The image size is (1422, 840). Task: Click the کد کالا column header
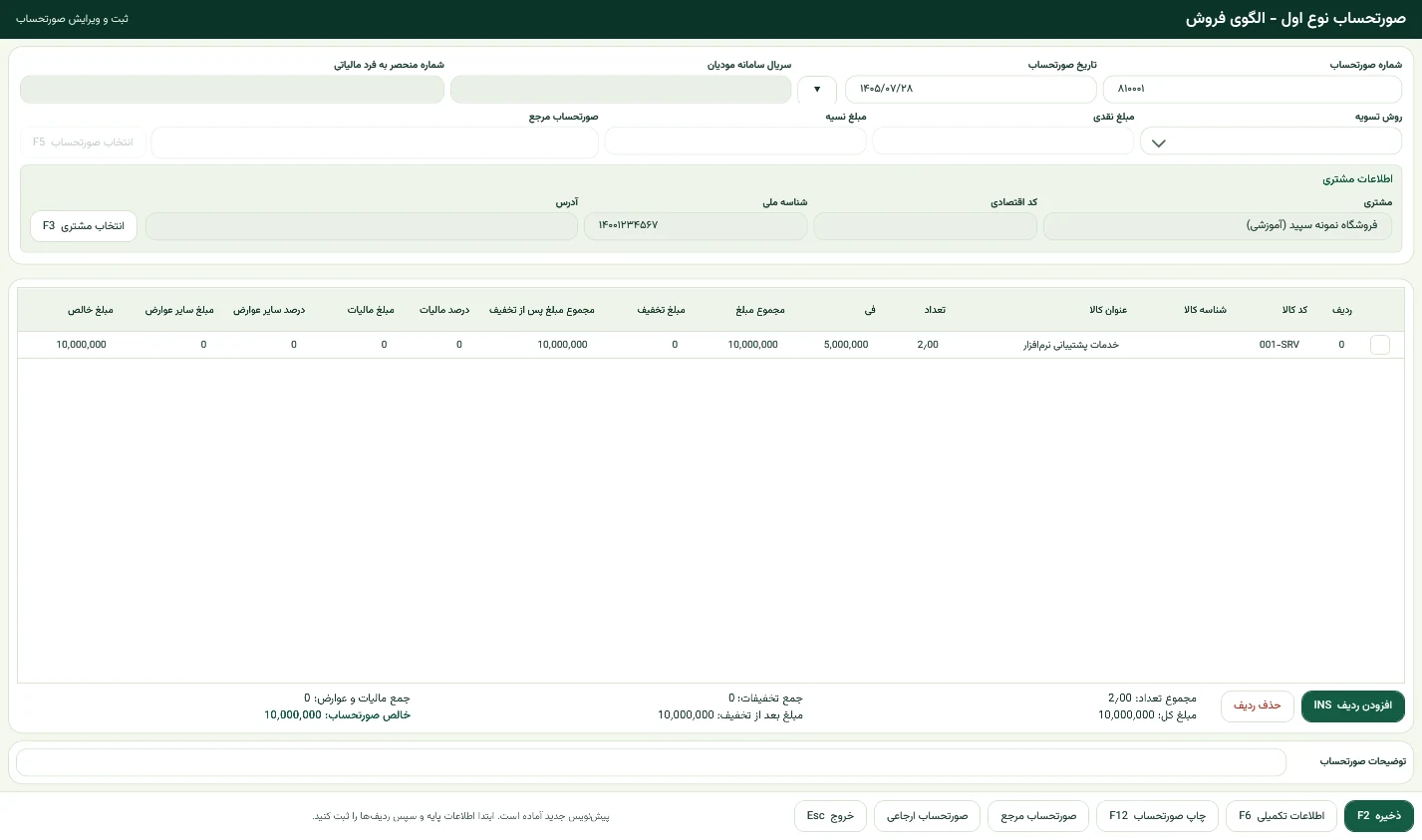pos(1294,310)
